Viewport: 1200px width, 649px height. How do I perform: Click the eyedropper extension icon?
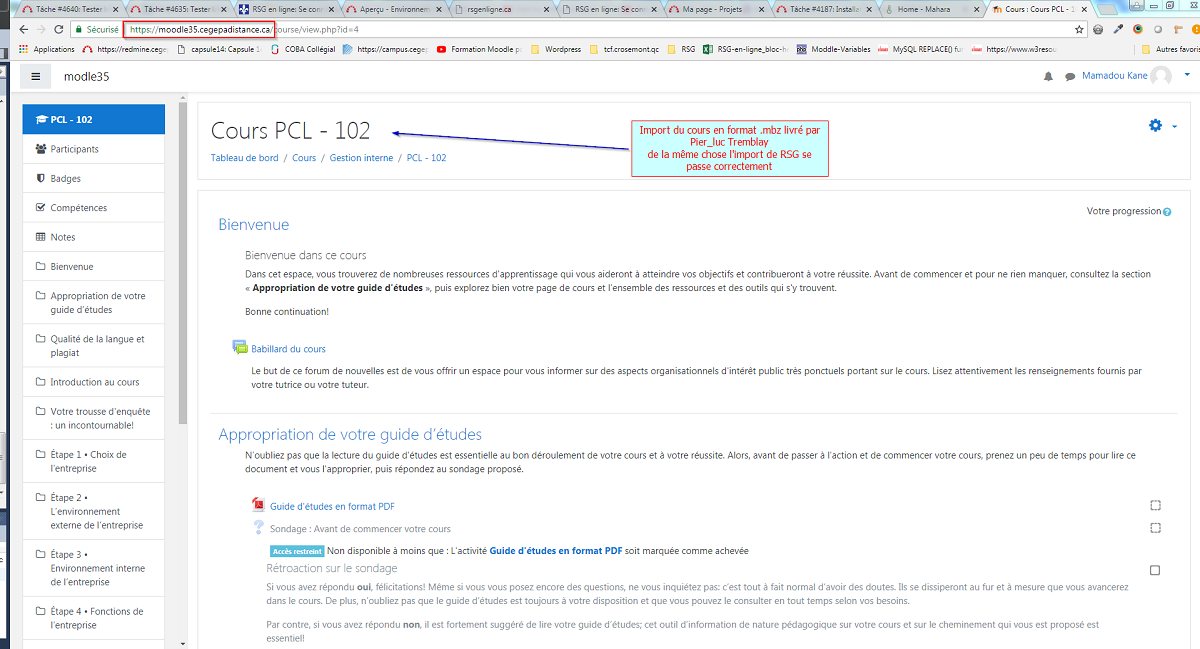pos(1119,30)
